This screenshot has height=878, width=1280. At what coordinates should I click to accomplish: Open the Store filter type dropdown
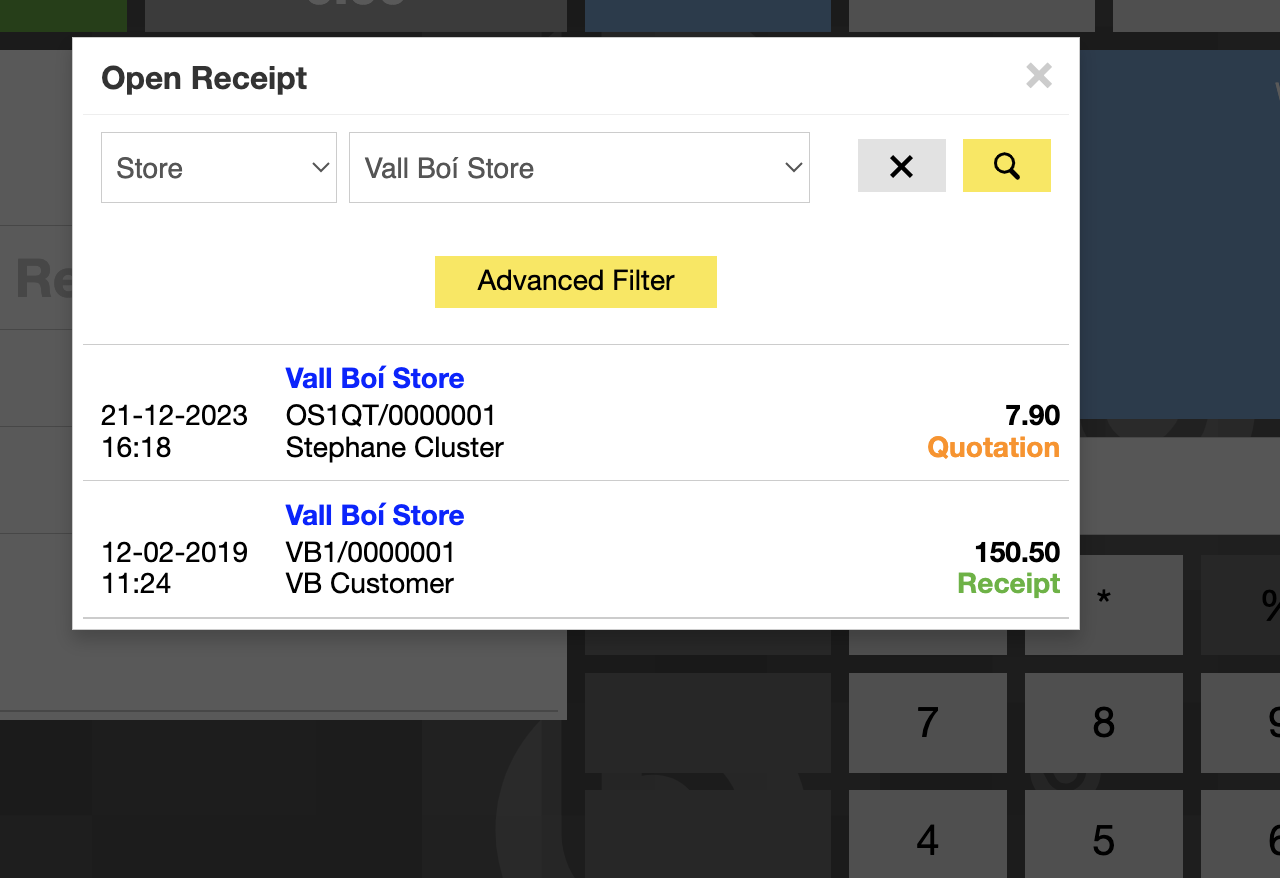pos(218,168)
